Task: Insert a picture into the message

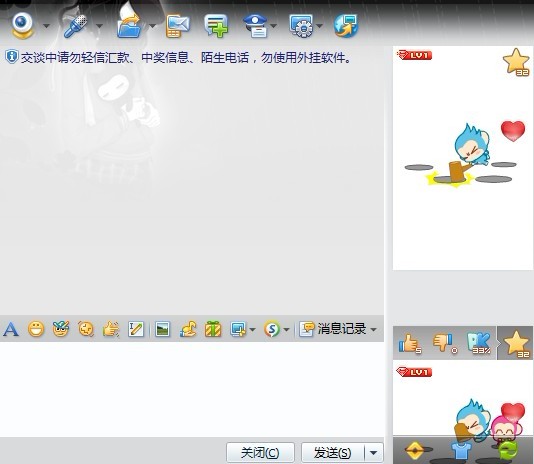Action: tap(162, 329)
